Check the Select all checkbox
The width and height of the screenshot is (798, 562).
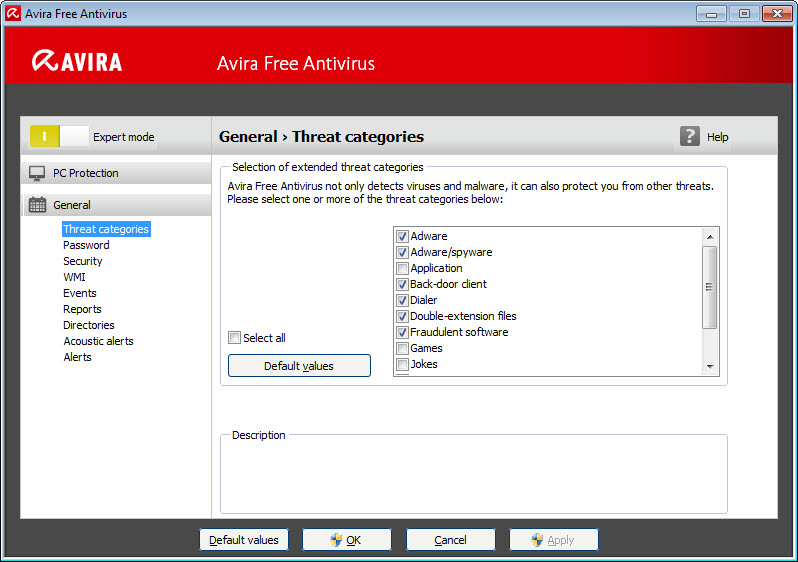[x=234, y=338]
